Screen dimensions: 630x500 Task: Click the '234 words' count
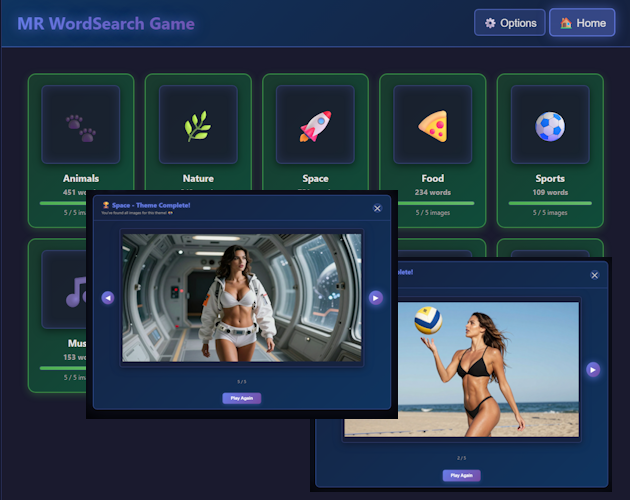pyautogui.click(x=433, y=193)
